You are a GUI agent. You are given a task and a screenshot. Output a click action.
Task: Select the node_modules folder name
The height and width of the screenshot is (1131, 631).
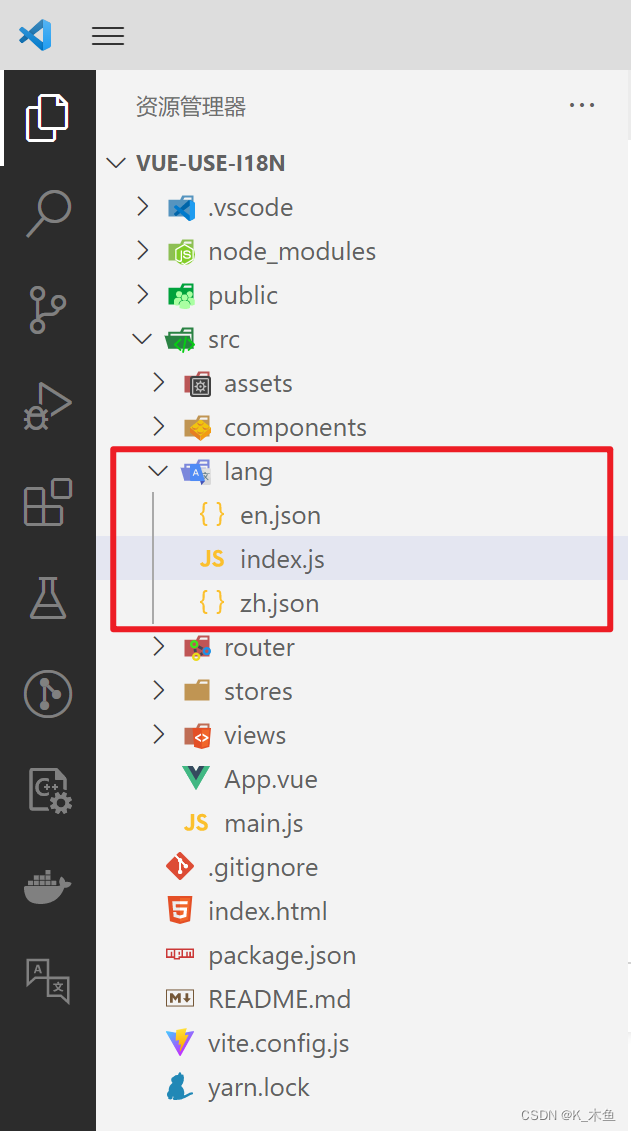point(292,252)
